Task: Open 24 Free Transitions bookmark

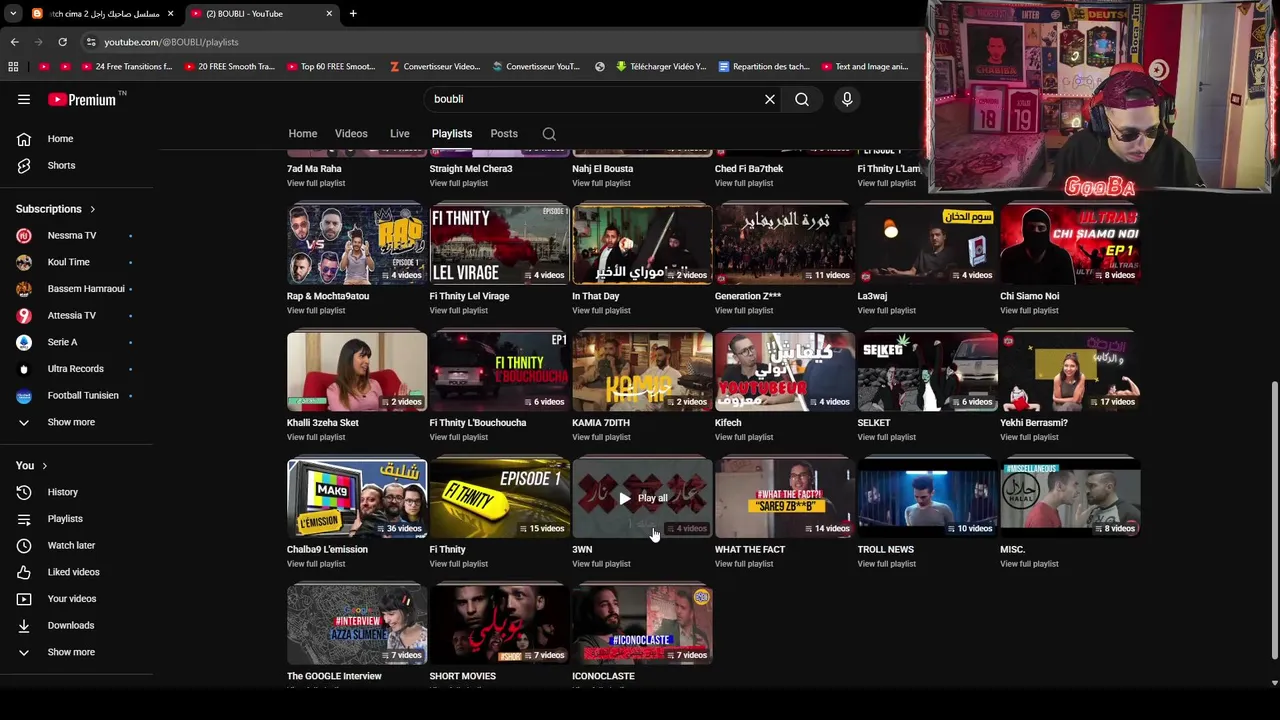Action: 126,67
